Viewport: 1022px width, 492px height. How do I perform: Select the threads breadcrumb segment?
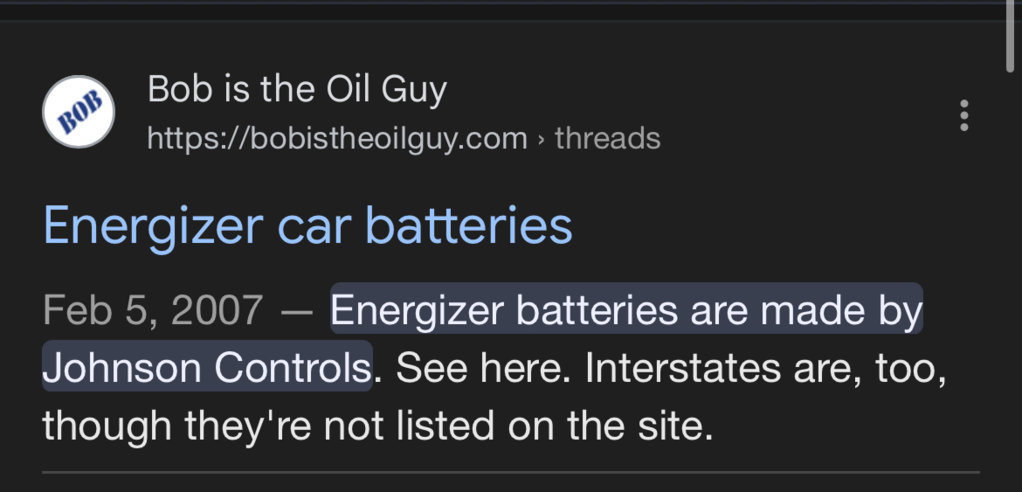coord(607,139)
